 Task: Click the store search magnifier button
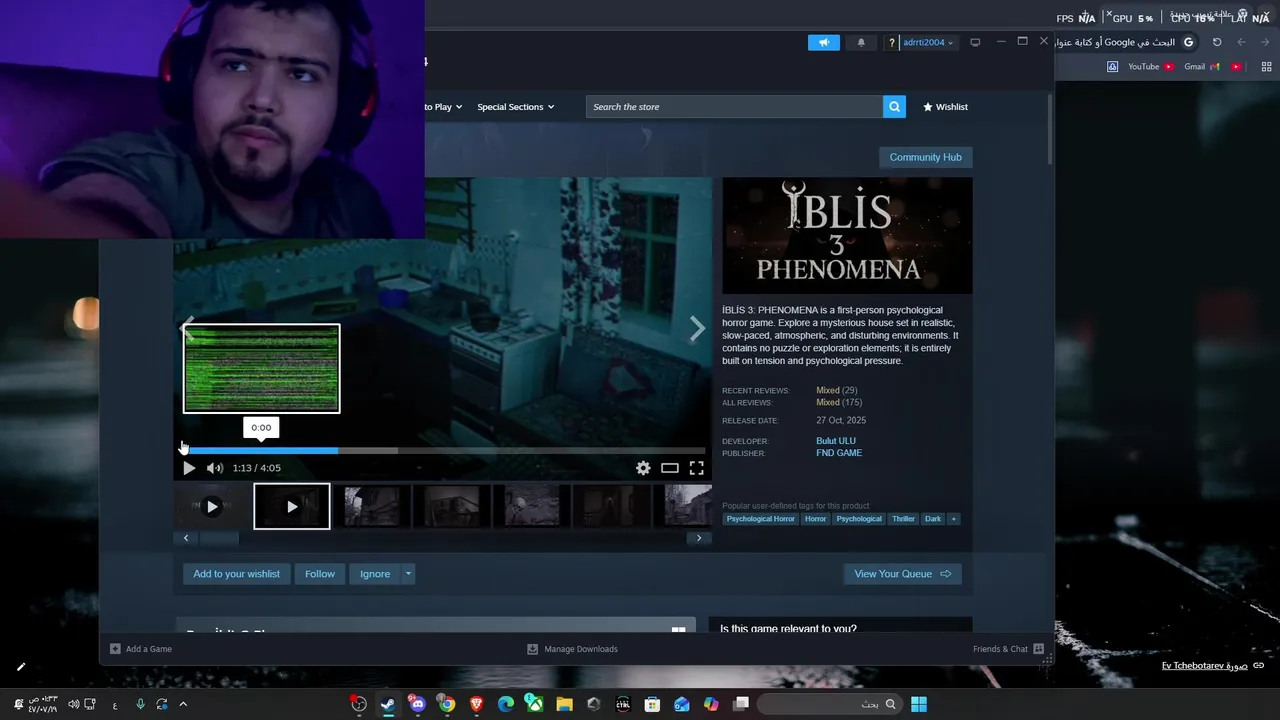tap(894, 107)
